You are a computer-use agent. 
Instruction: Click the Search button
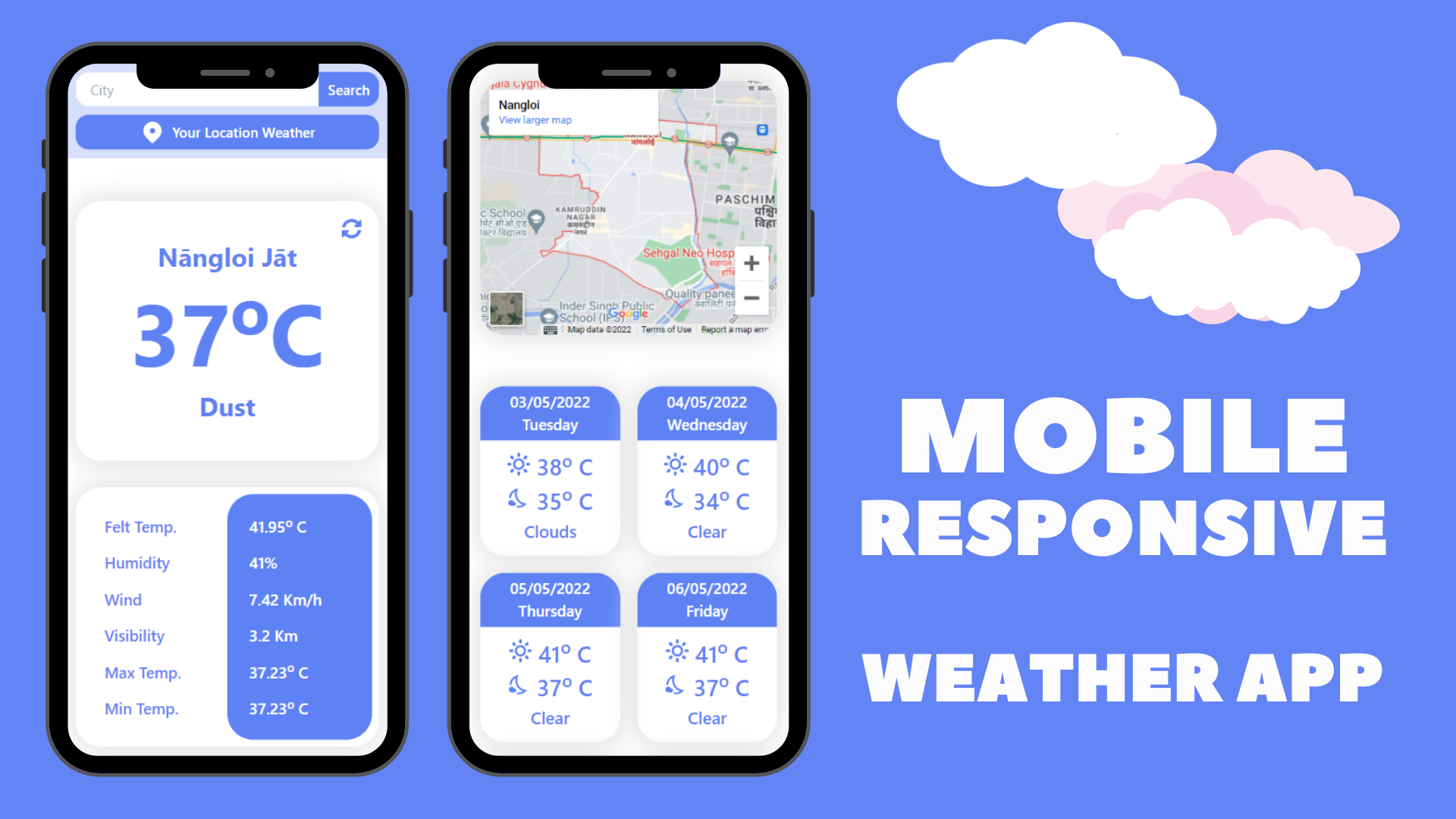tap(349, 92)
